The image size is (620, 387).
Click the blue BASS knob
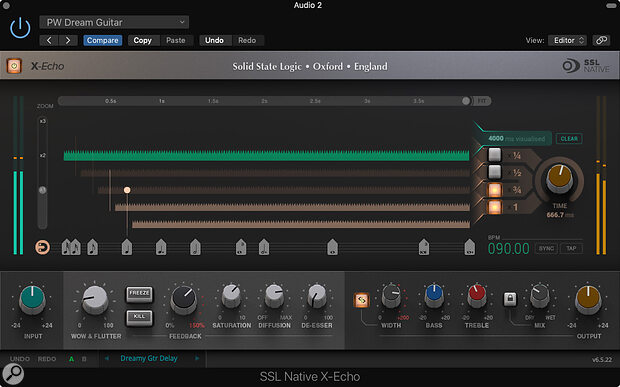tap(434, 296)
